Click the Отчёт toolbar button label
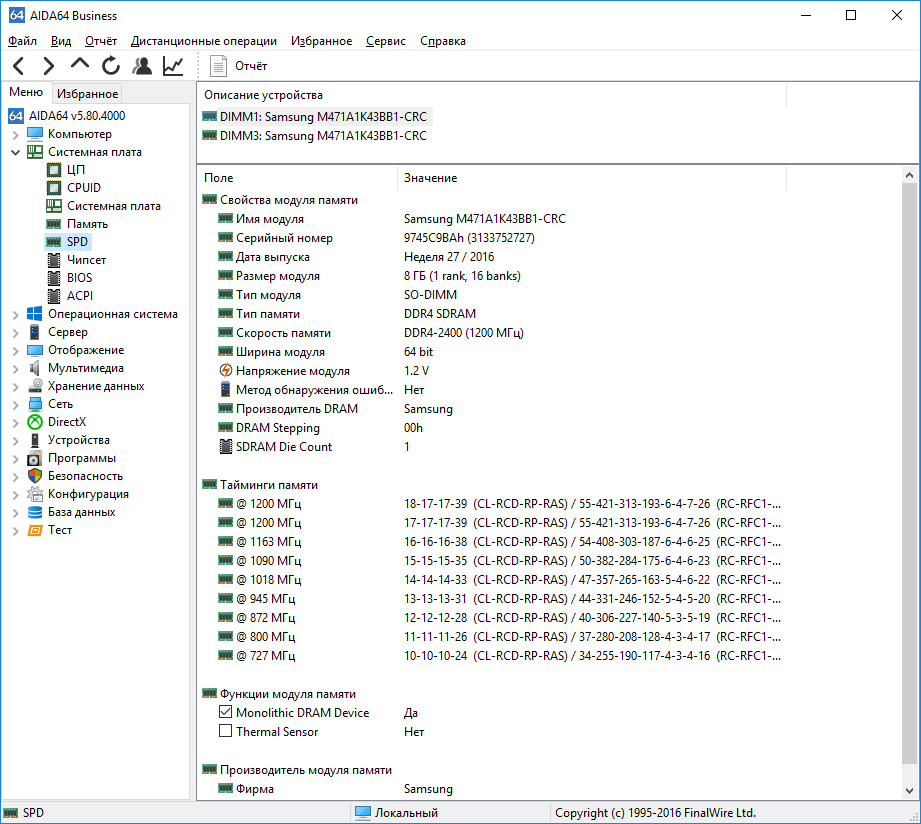 click(251, 66)
